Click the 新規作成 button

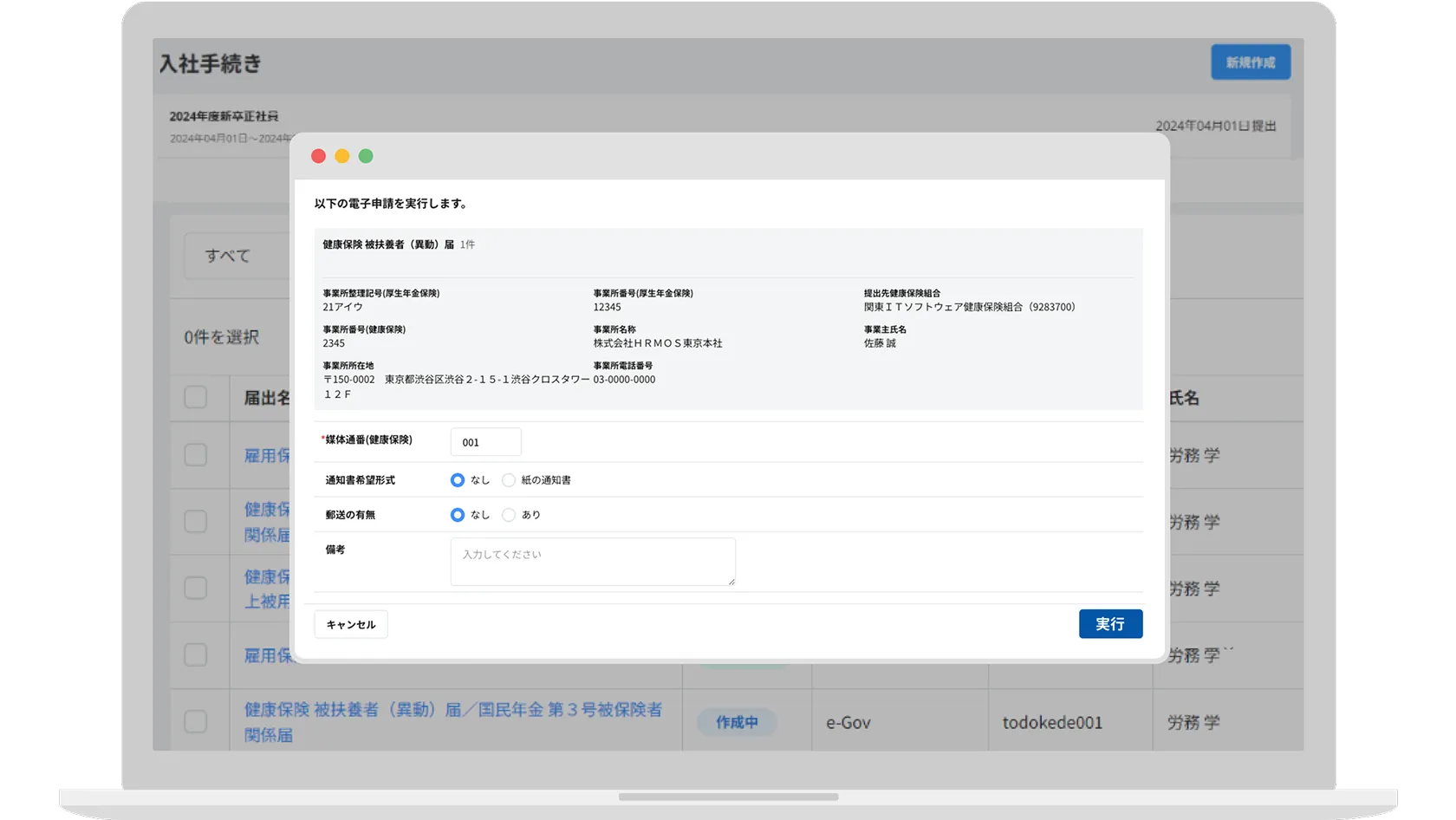1250,62
